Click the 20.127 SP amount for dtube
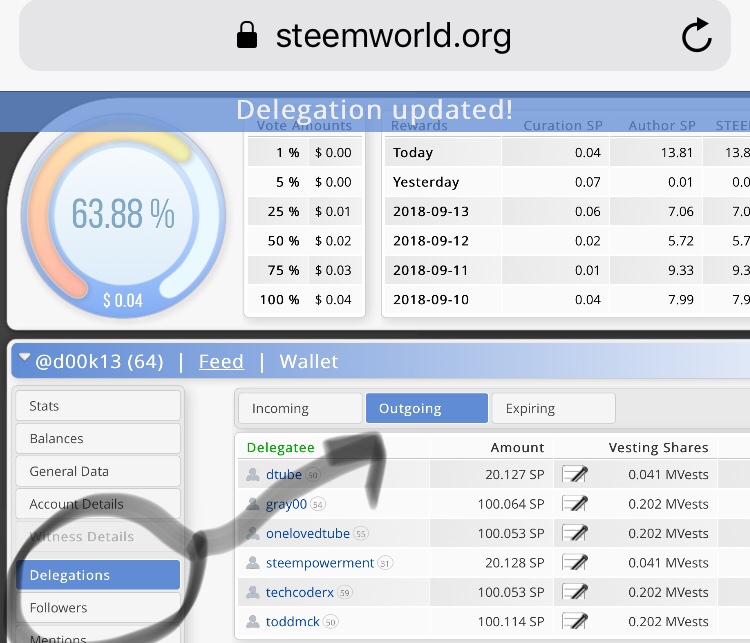The width and height of the screenshot is (750, 643). coord(515,474)
